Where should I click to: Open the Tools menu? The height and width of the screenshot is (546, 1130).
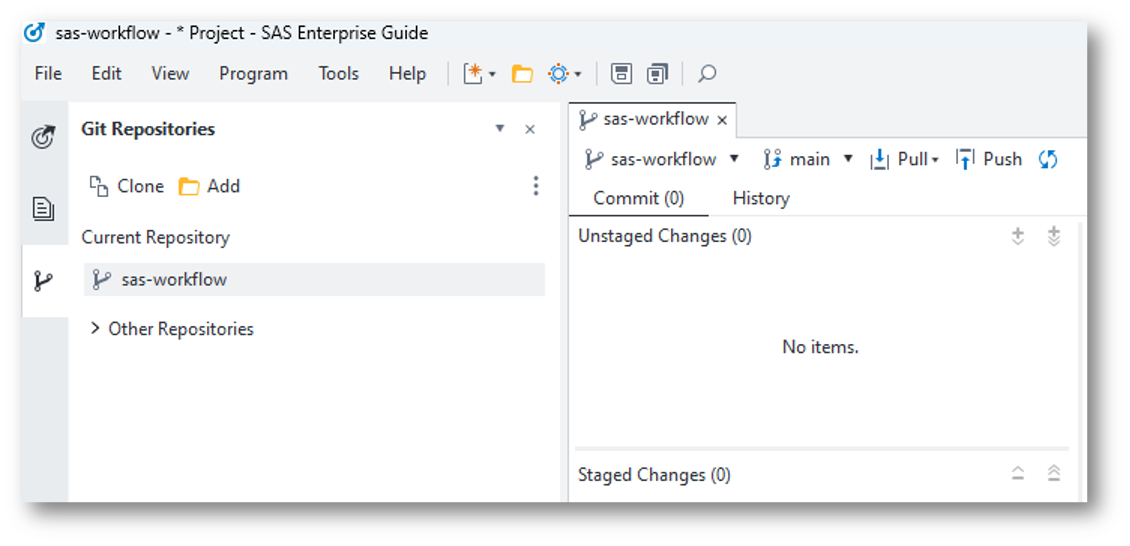tap(338, 74)
